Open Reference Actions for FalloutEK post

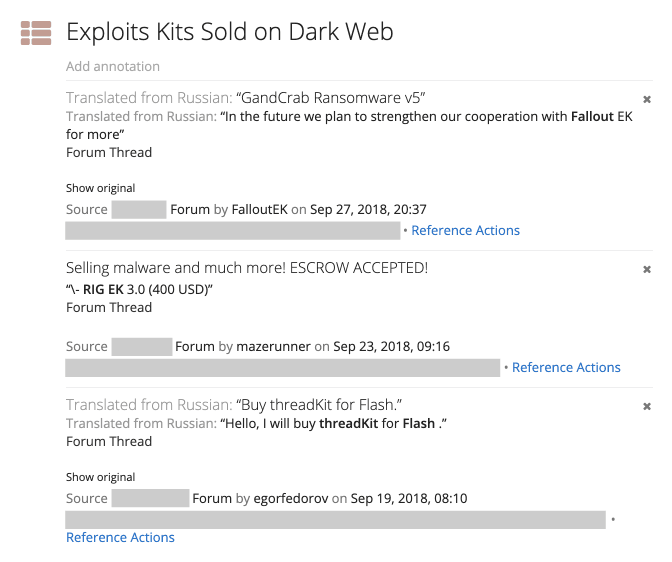[465, 231]
